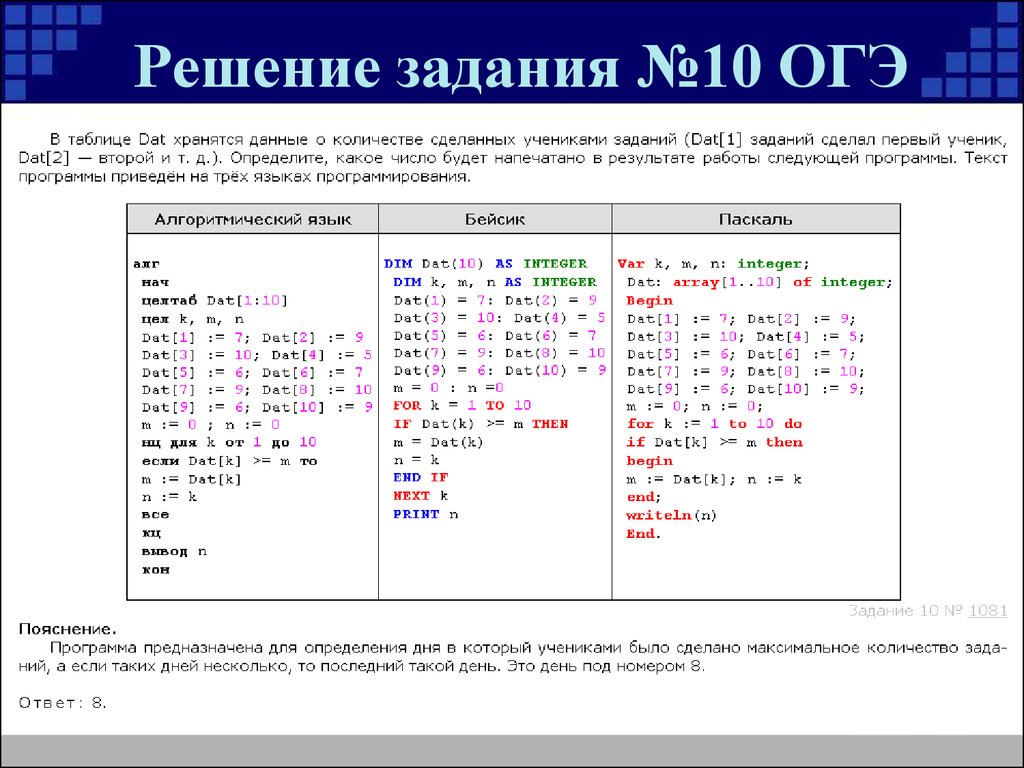
Task: Select the "Бейсик" column header
Action: tap(495, 219)
